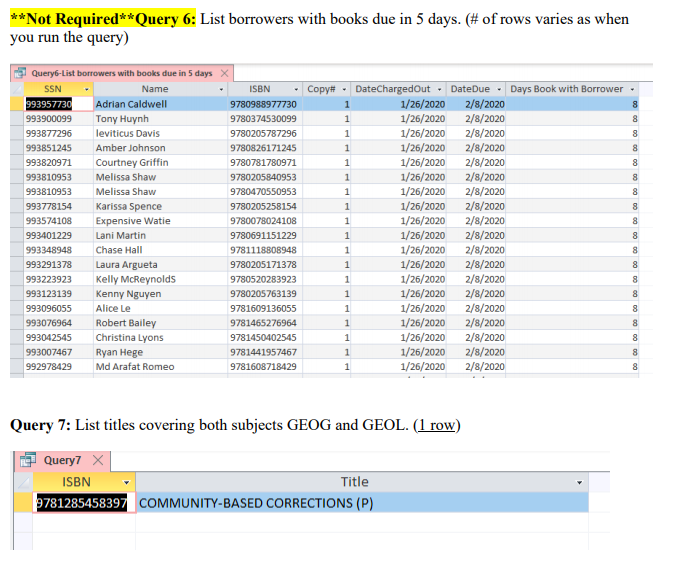Click the name Alice Le
Viewport: 687px width, 576px height.
click(x=113, y=308)
